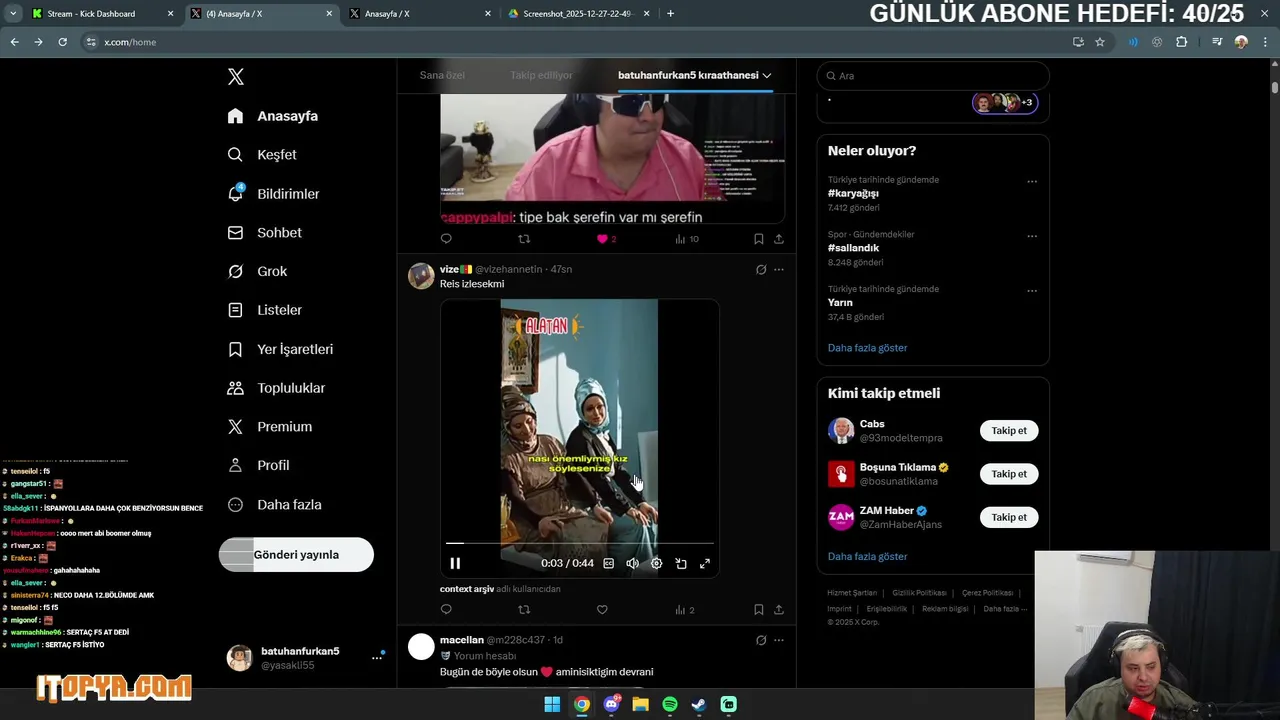Mute the video sound

(632, 564)
